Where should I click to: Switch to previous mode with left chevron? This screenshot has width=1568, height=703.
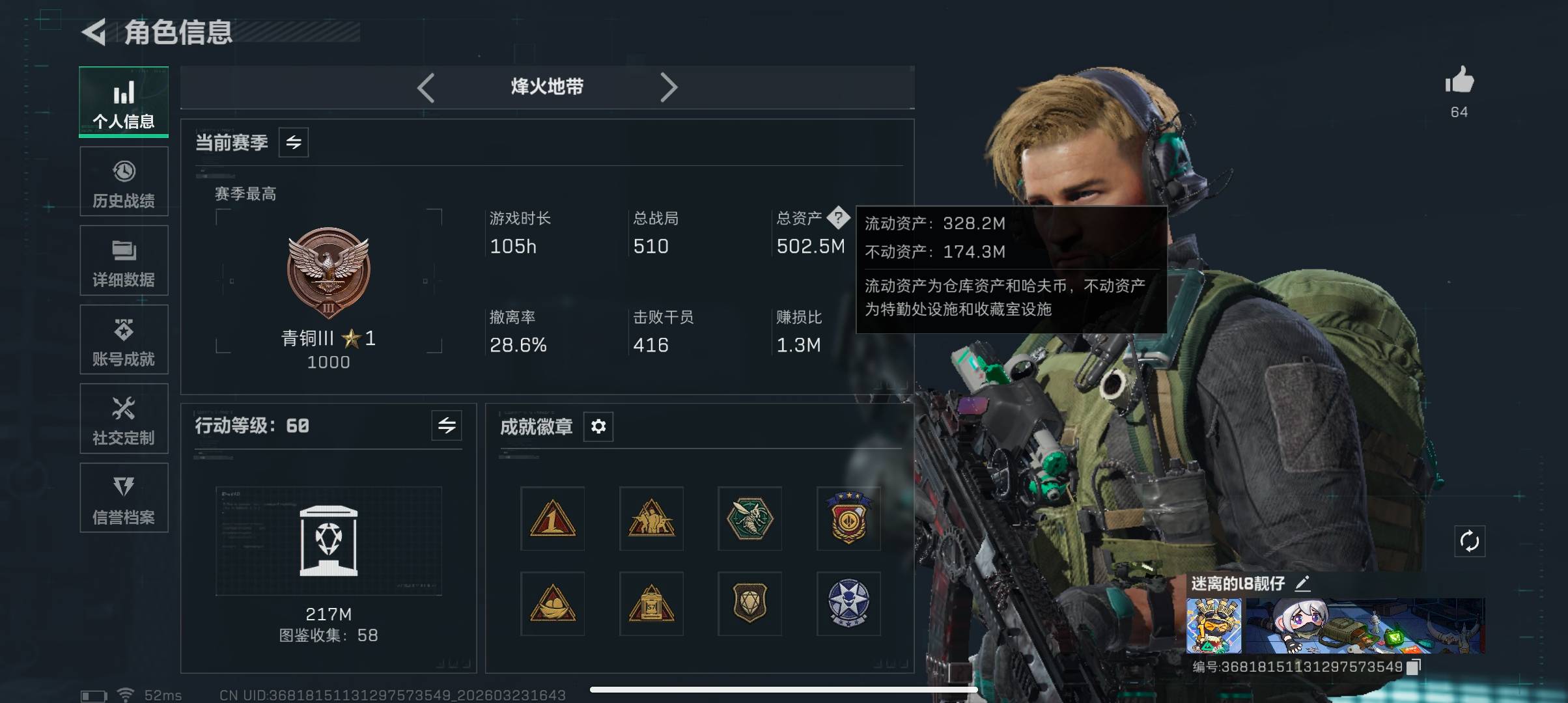pyautogui.click(x=426, y=88)
